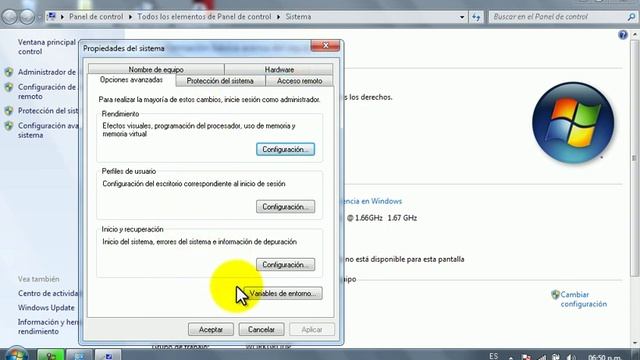
Task: Open Windows Update link
Action: (46, 308)
